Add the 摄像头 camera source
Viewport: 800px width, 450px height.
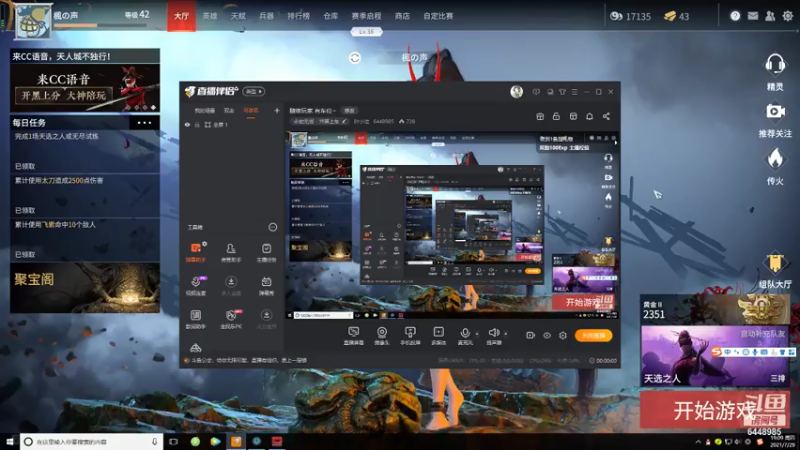tap(382, 336)
